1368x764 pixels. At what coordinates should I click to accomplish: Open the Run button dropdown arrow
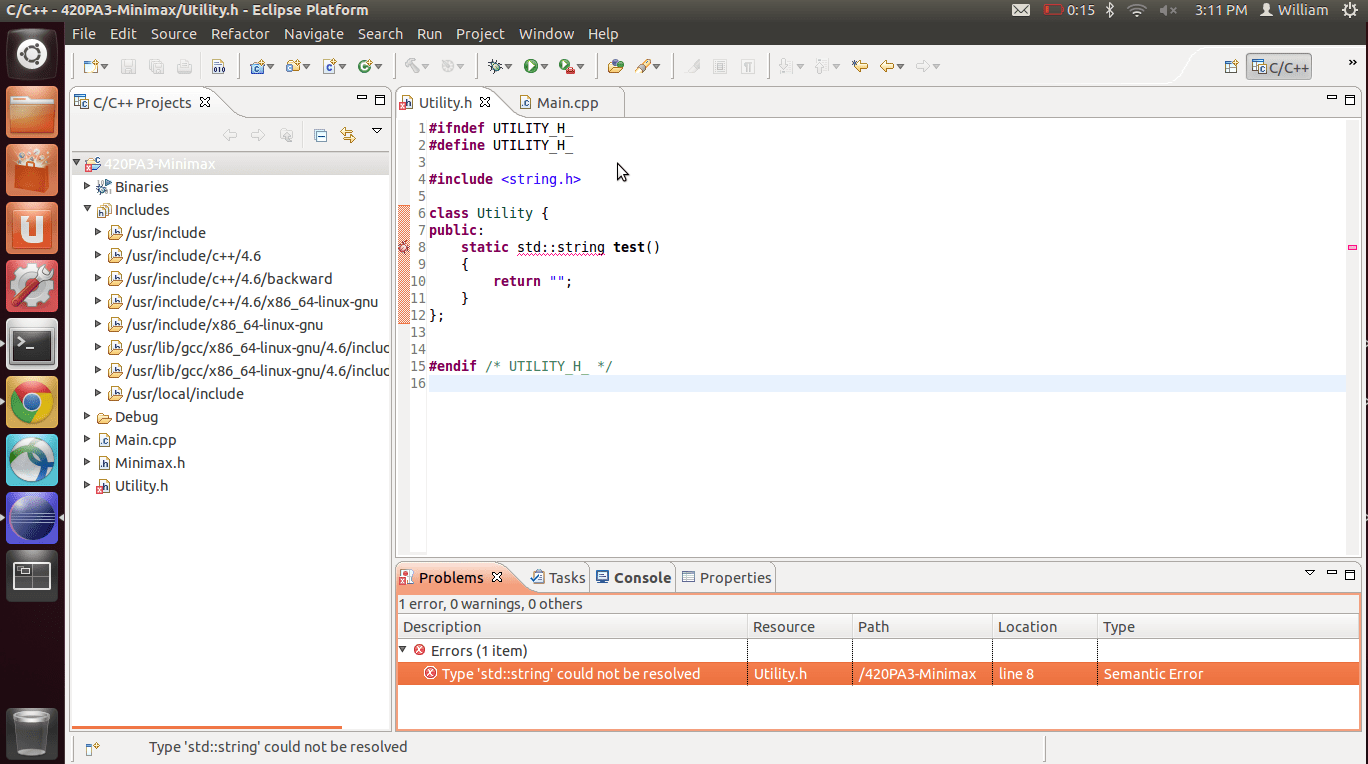(546, 65)
